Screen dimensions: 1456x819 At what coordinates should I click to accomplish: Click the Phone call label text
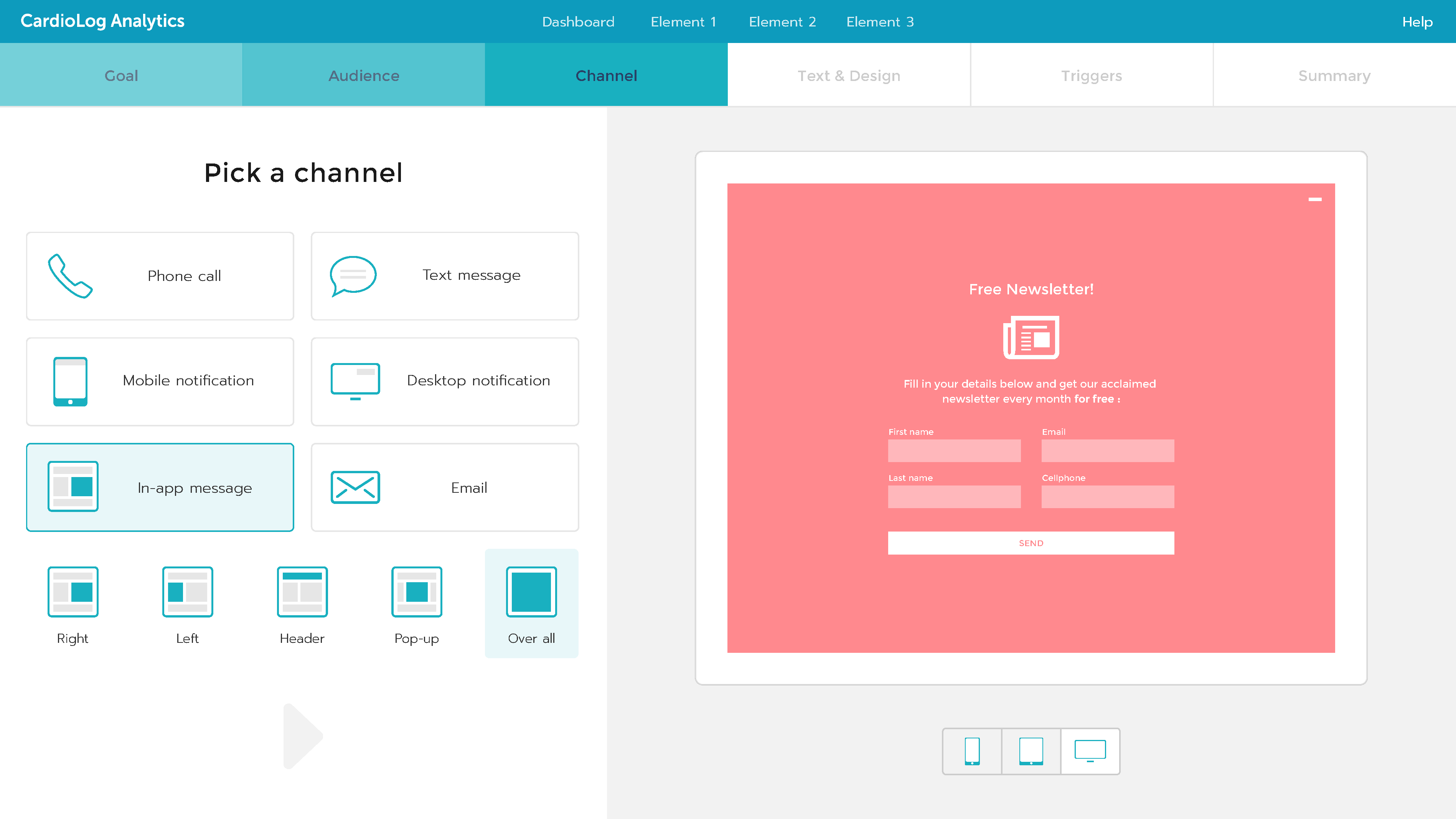point(184,276)
